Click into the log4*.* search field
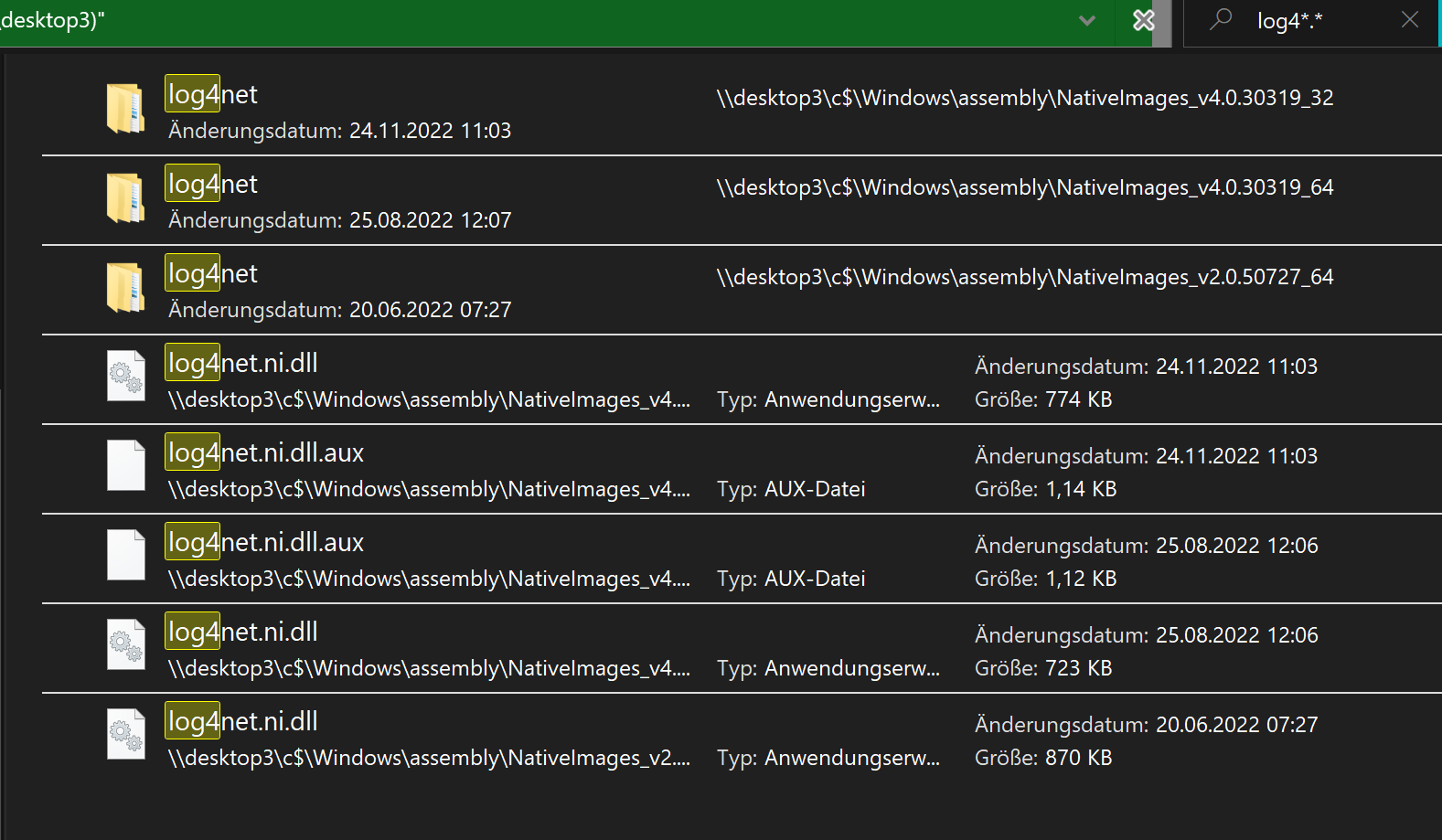 [1311, 23]
